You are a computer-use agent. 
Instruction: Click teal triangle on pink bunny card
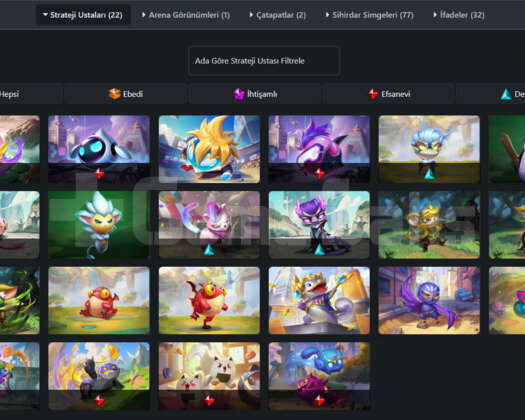coord(209,249)
